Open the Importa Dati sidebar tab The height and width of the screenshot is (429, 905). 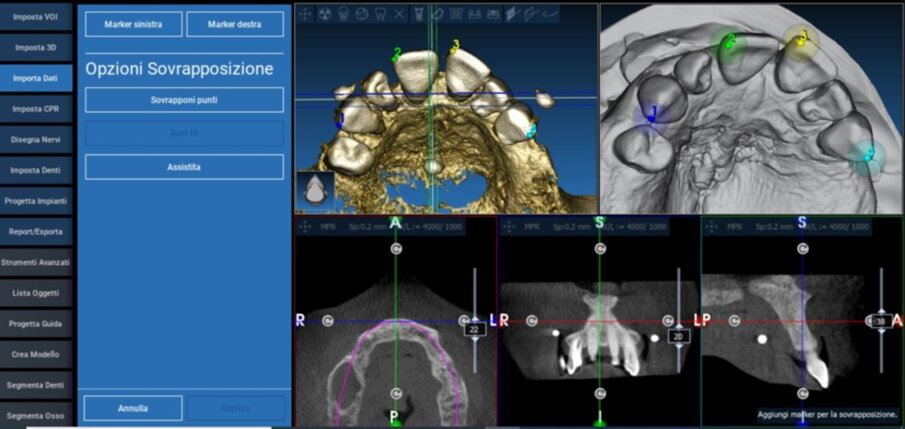36,77
